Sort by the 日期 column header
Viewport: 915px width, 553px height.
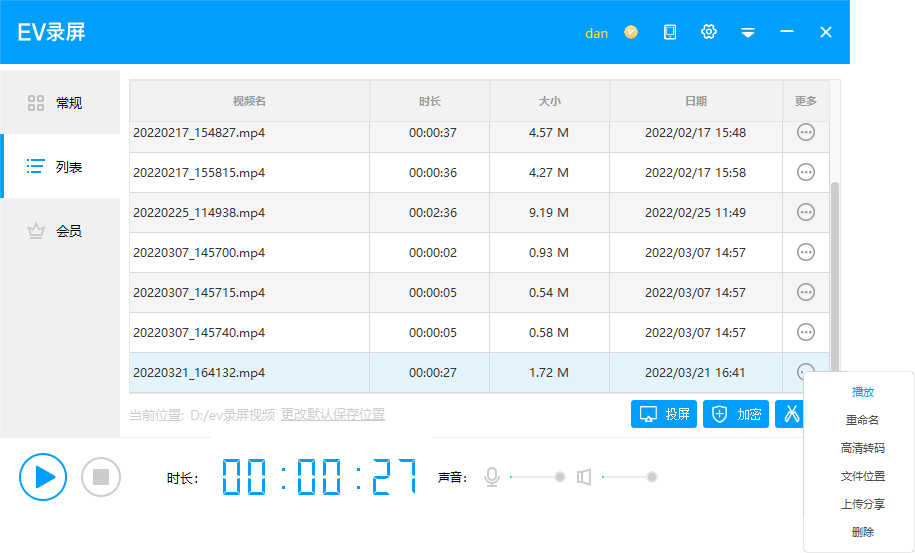pyautogui.click(x=696, y=101)
